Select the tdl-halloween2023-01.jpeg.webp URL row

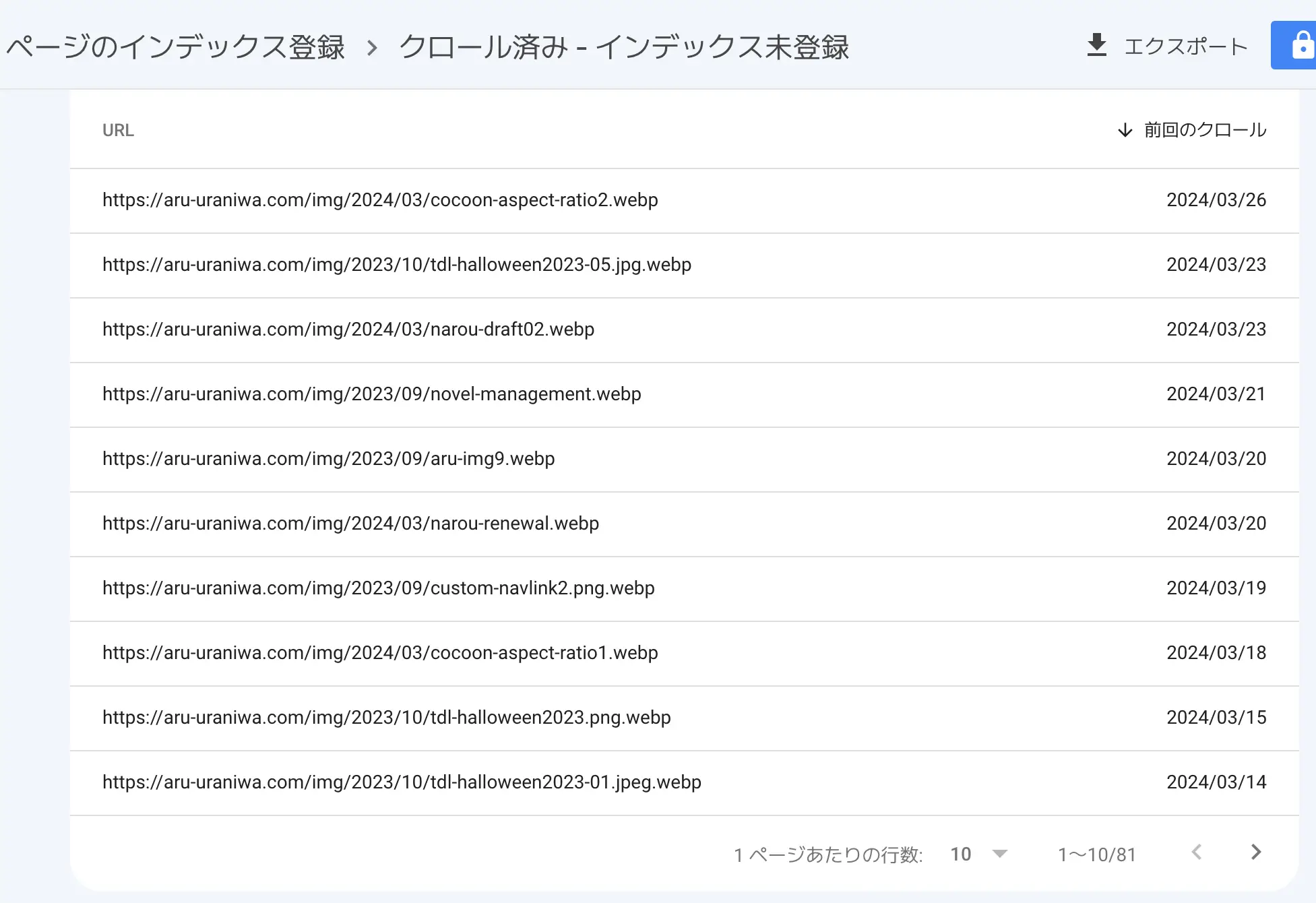coord(684,783)
